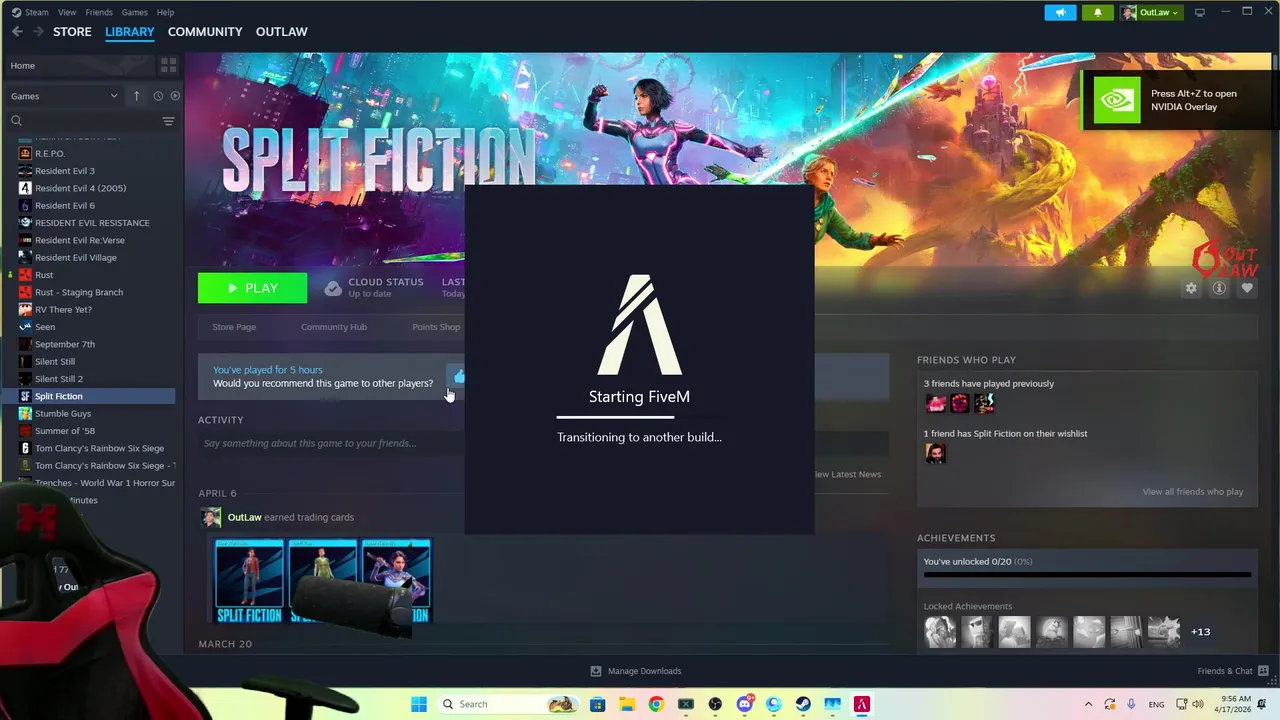Open first locked achievement icon

click(940, 632)
